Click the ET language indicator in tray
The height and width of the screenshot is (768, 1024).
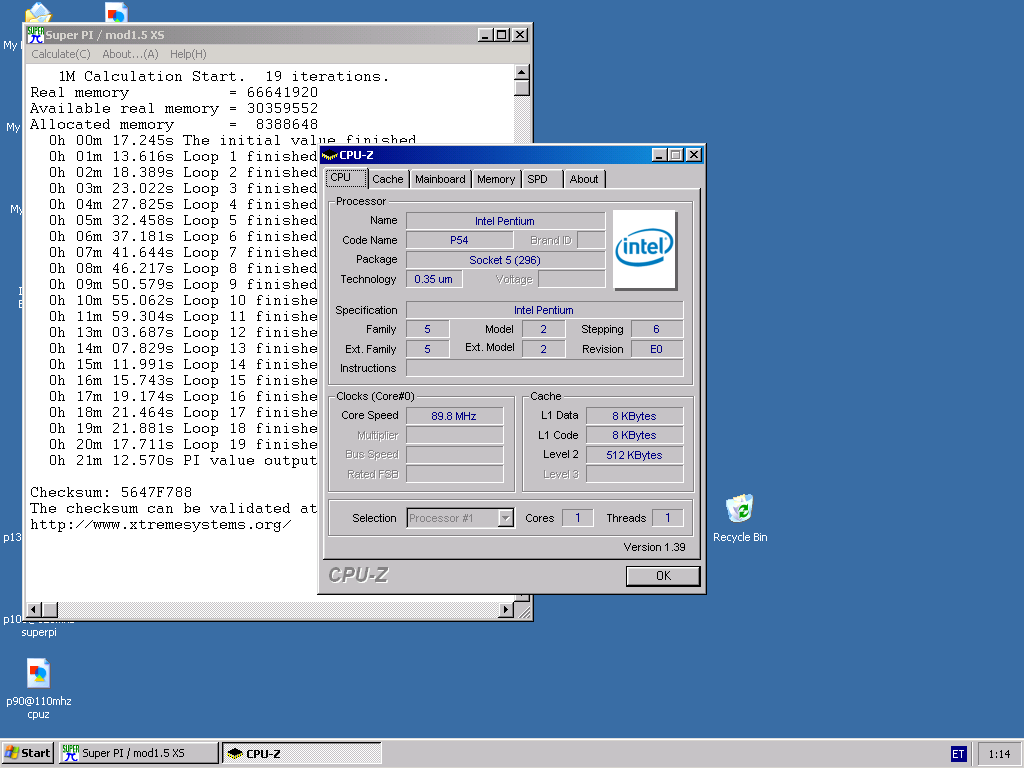[958, 754]
